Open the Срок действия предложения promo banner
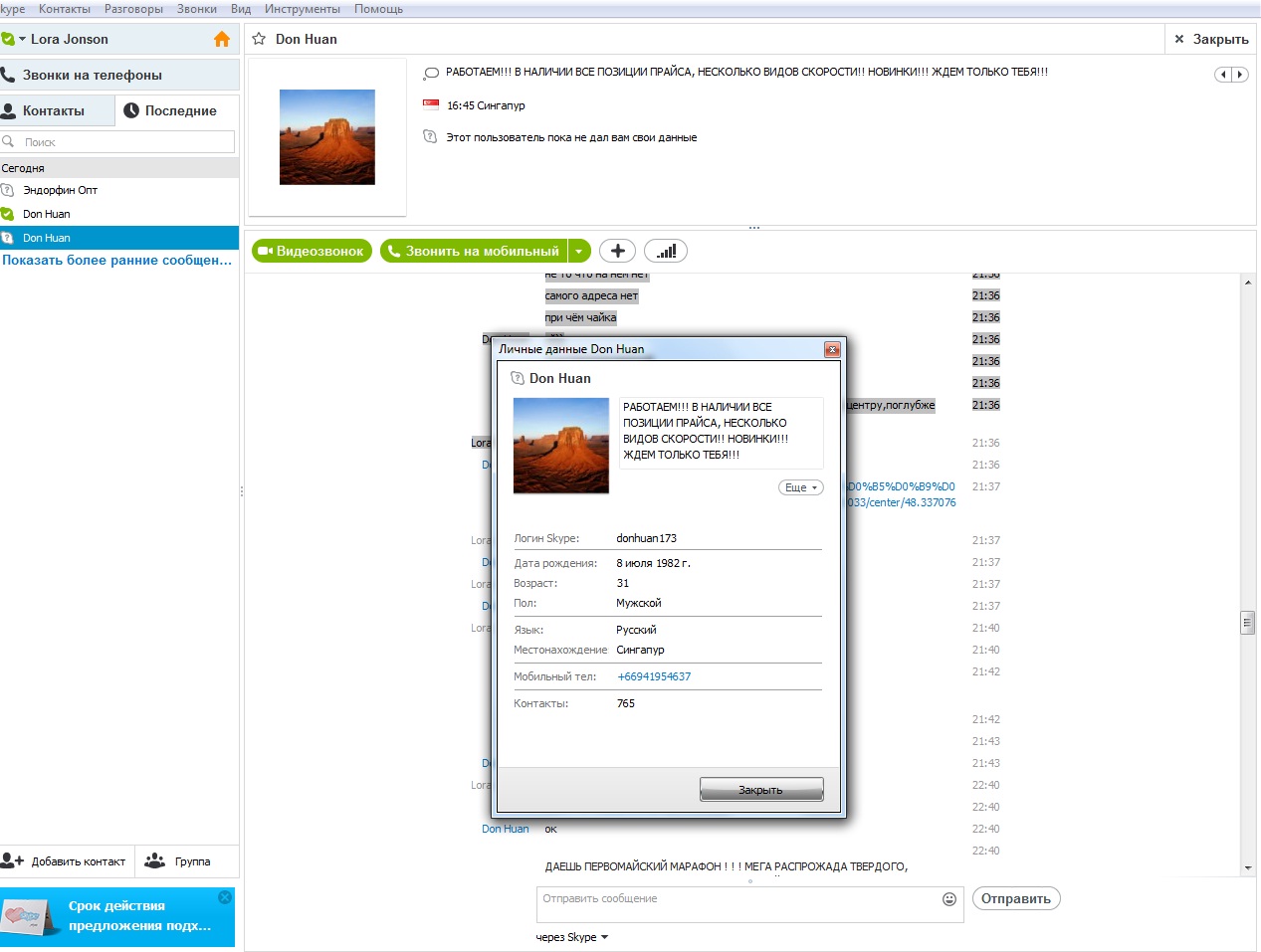 click(x=117, y=916)
